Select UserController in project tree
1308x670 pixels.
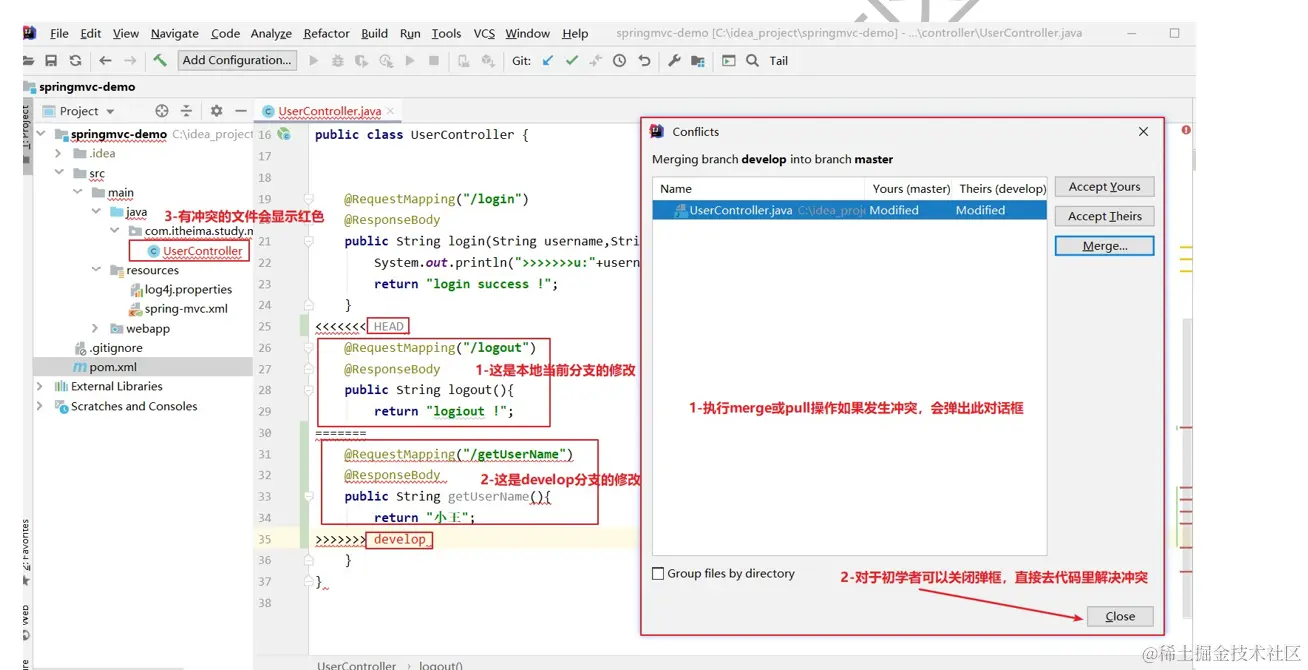[x=202, y=251]
